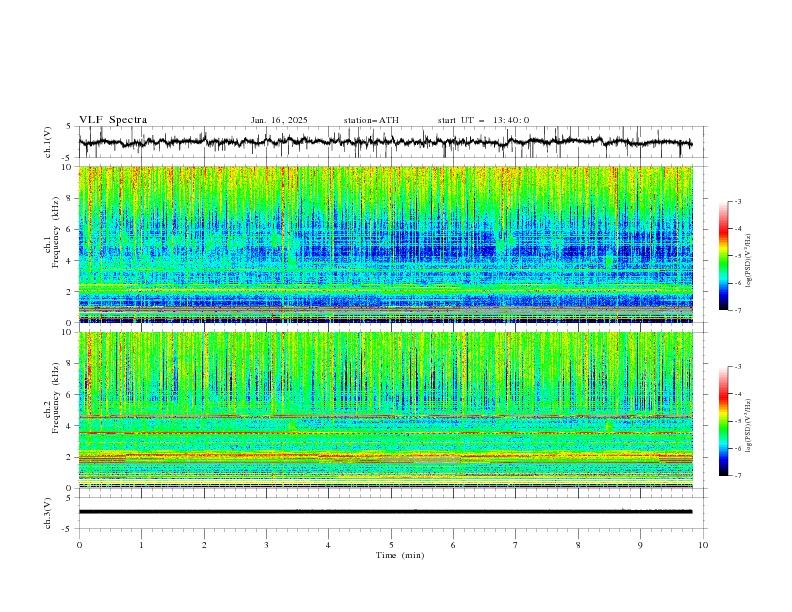Click the station=ATH label
Screen dimensions: 792x612
(371, 120)
